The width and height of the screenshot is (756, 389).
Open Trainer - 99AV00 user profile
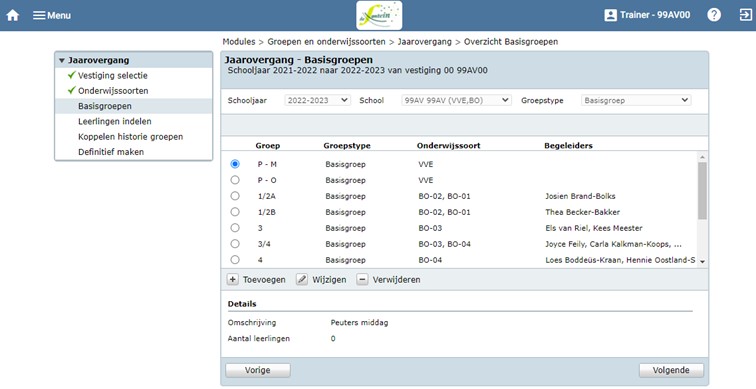coord(647,15)
